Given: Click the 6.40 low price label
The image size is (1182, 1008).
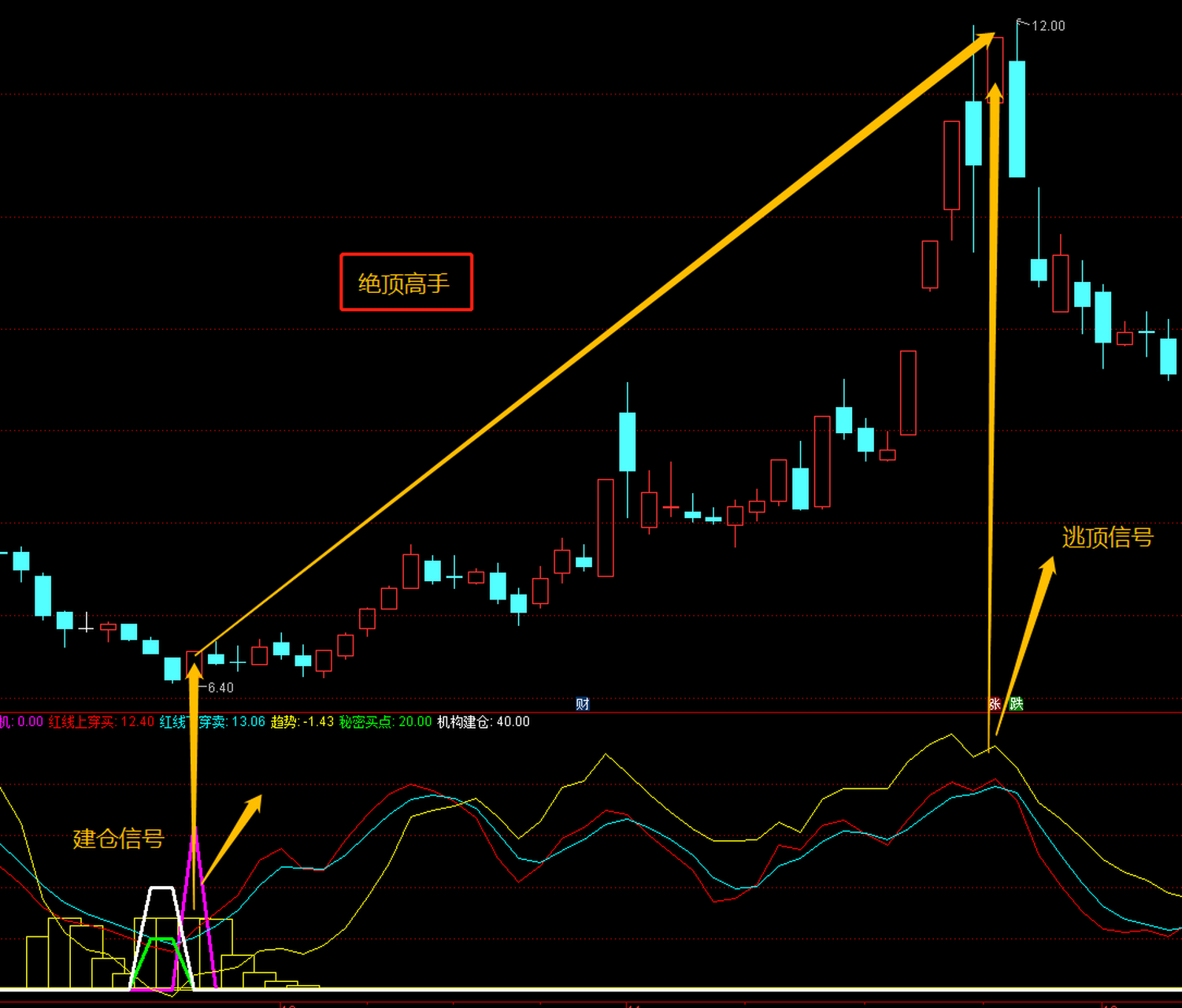Looking at the screenshot, I should tap(220, 688).
